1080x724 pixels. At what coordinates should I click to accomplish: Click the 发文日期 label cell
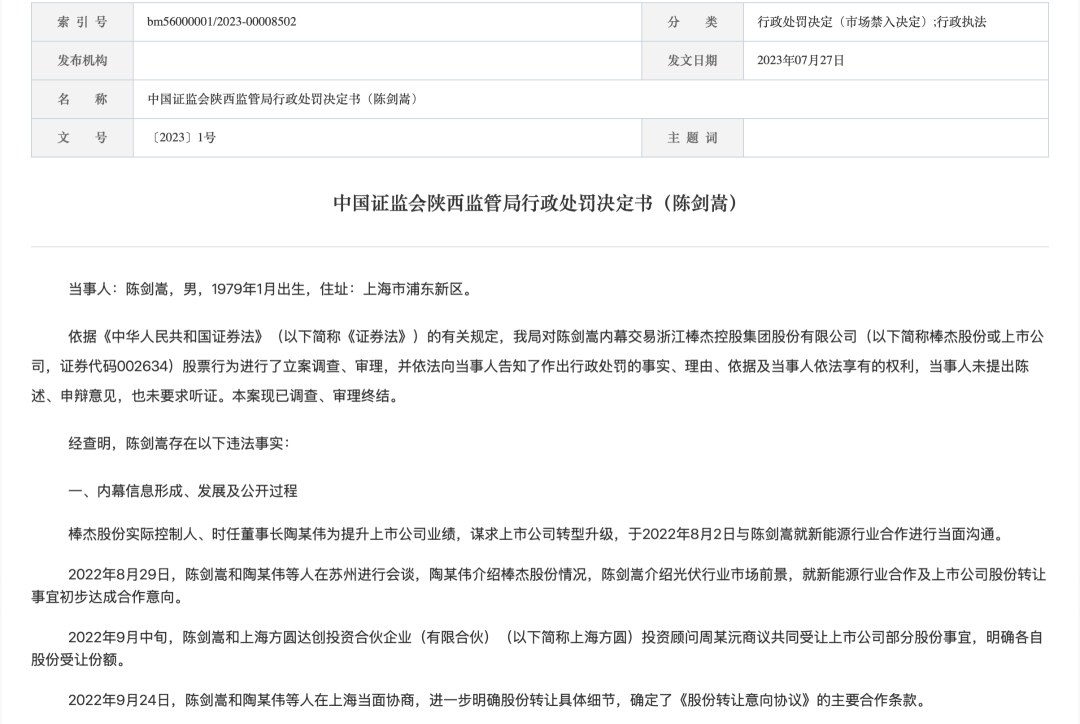[694, 60]
